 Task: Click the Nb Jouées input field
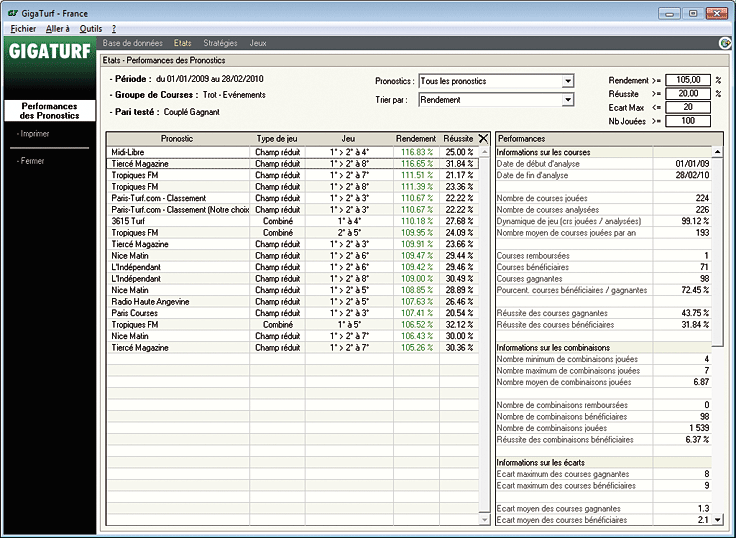pos(688,121)
